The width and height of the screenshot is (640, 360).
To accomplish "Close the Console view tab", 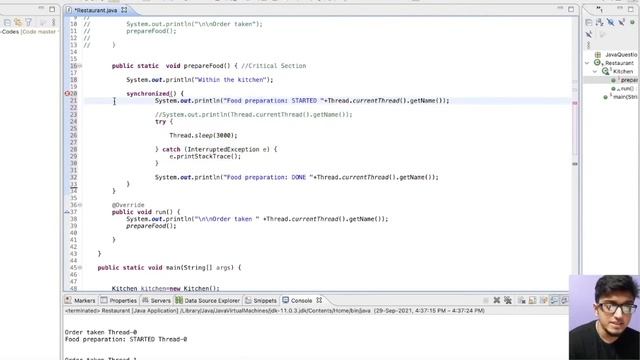I will pyautogui.click(x=319, y=300).
